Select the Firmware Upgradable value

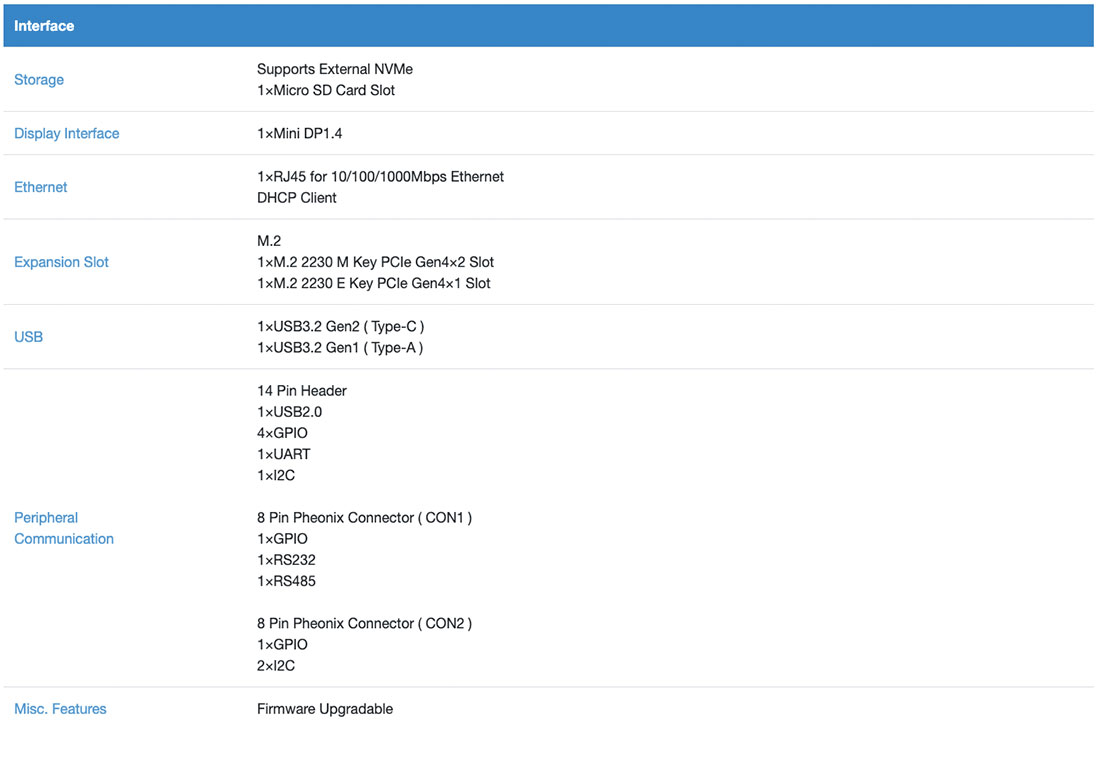point(324,709)
